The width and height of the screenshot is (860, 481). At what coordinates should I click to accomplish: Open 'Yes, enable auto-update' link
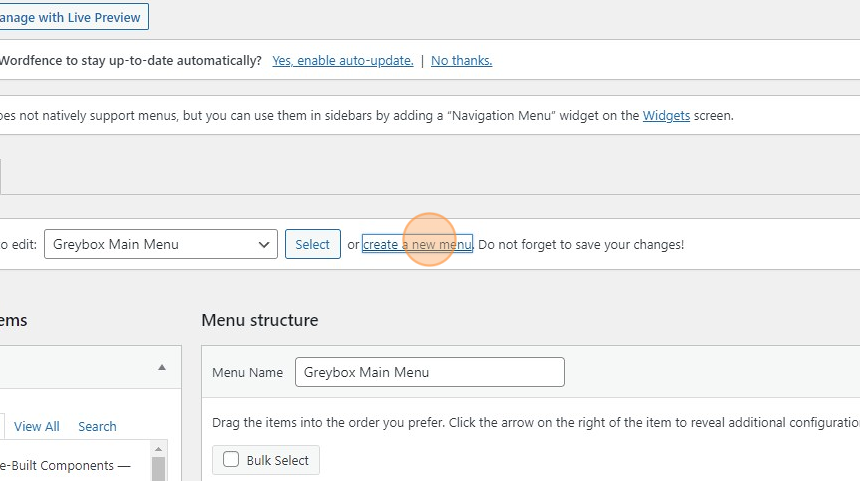pyautogui.click(x=343, y=60)
